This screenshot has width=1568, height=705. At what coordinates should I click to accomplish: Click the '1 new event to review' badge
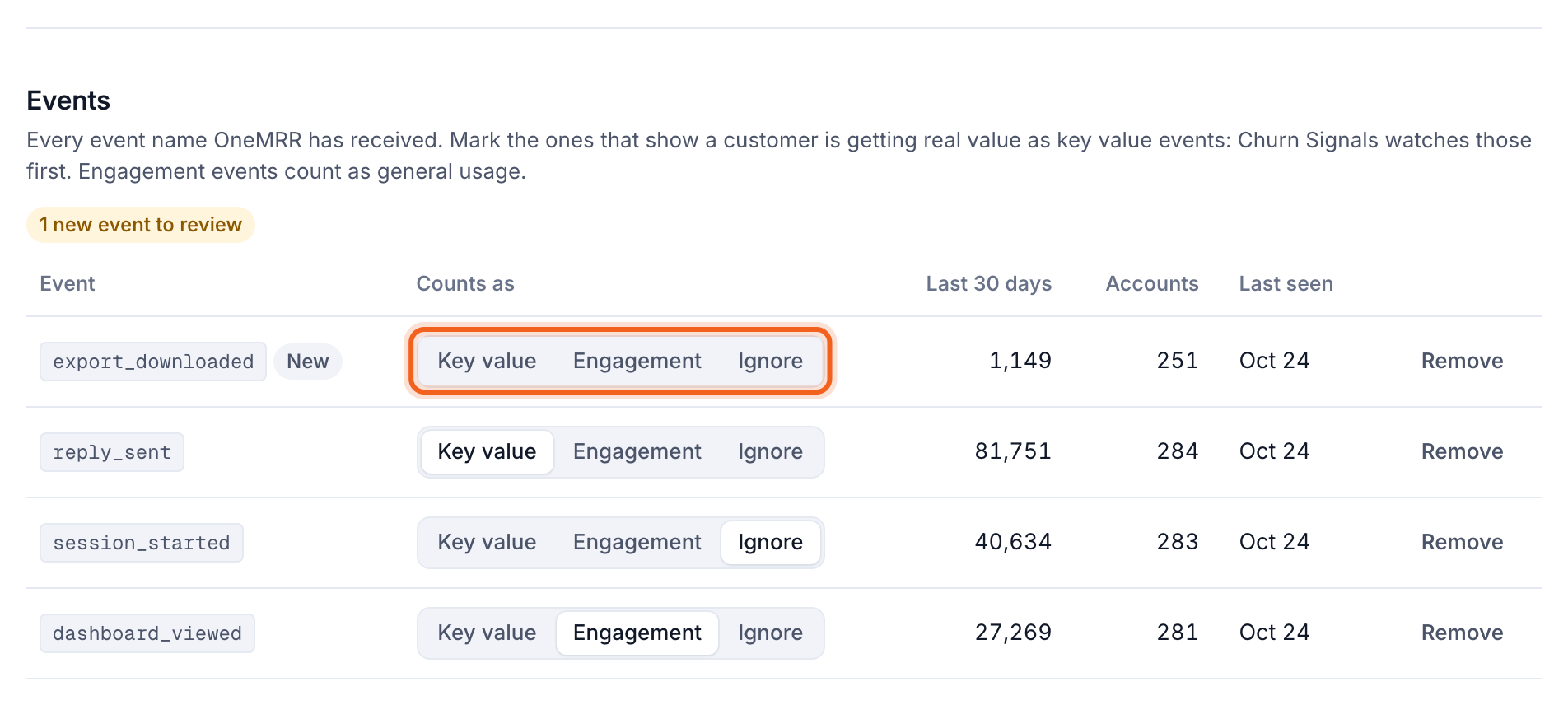pyautogui.click(x=141, y=225)
